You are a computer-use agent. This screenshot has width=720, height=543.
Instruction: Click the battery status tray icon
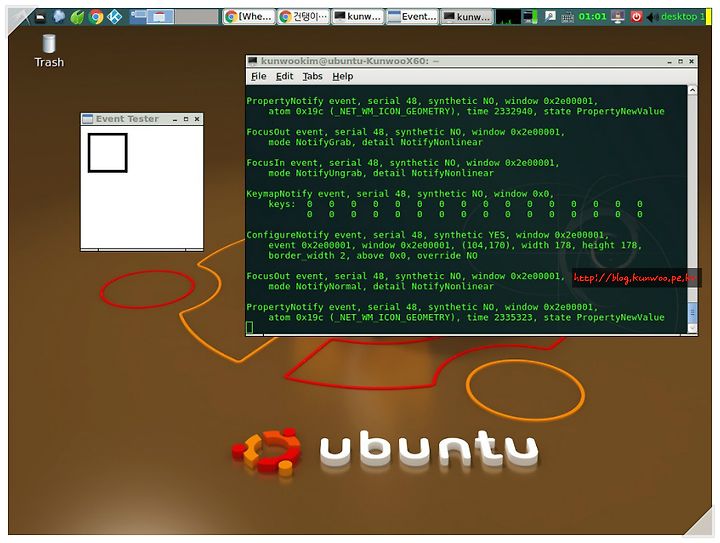pos(530,17)
